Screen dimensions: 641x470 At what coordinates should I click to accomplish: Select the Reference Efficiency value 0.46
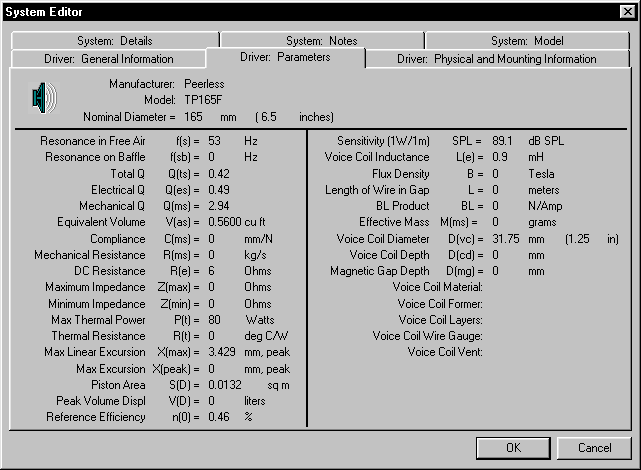(x=219, y=417)
